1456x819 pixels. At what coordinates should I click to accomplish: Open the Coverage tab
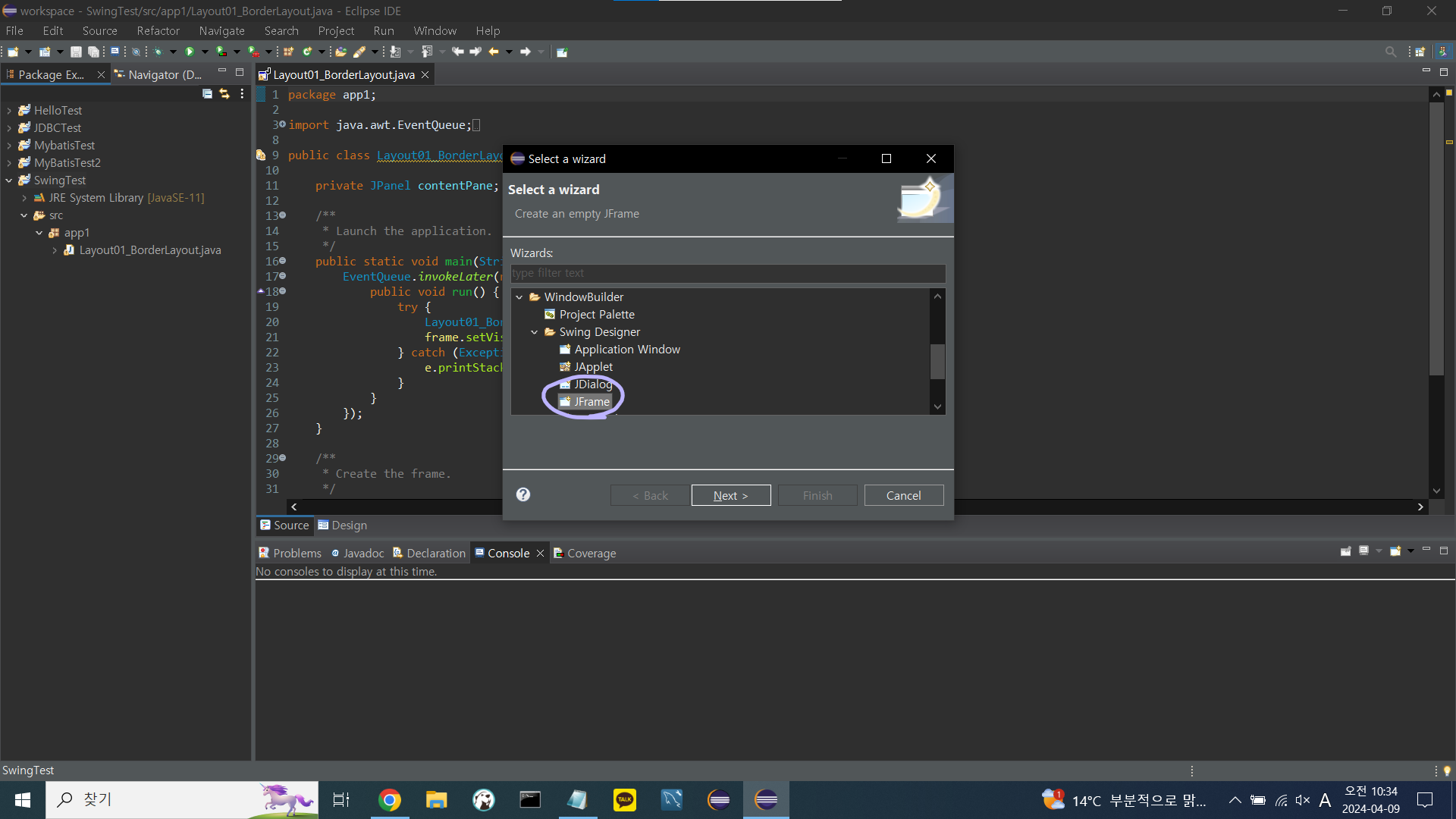pyautogui.click(x=585, y=553)
